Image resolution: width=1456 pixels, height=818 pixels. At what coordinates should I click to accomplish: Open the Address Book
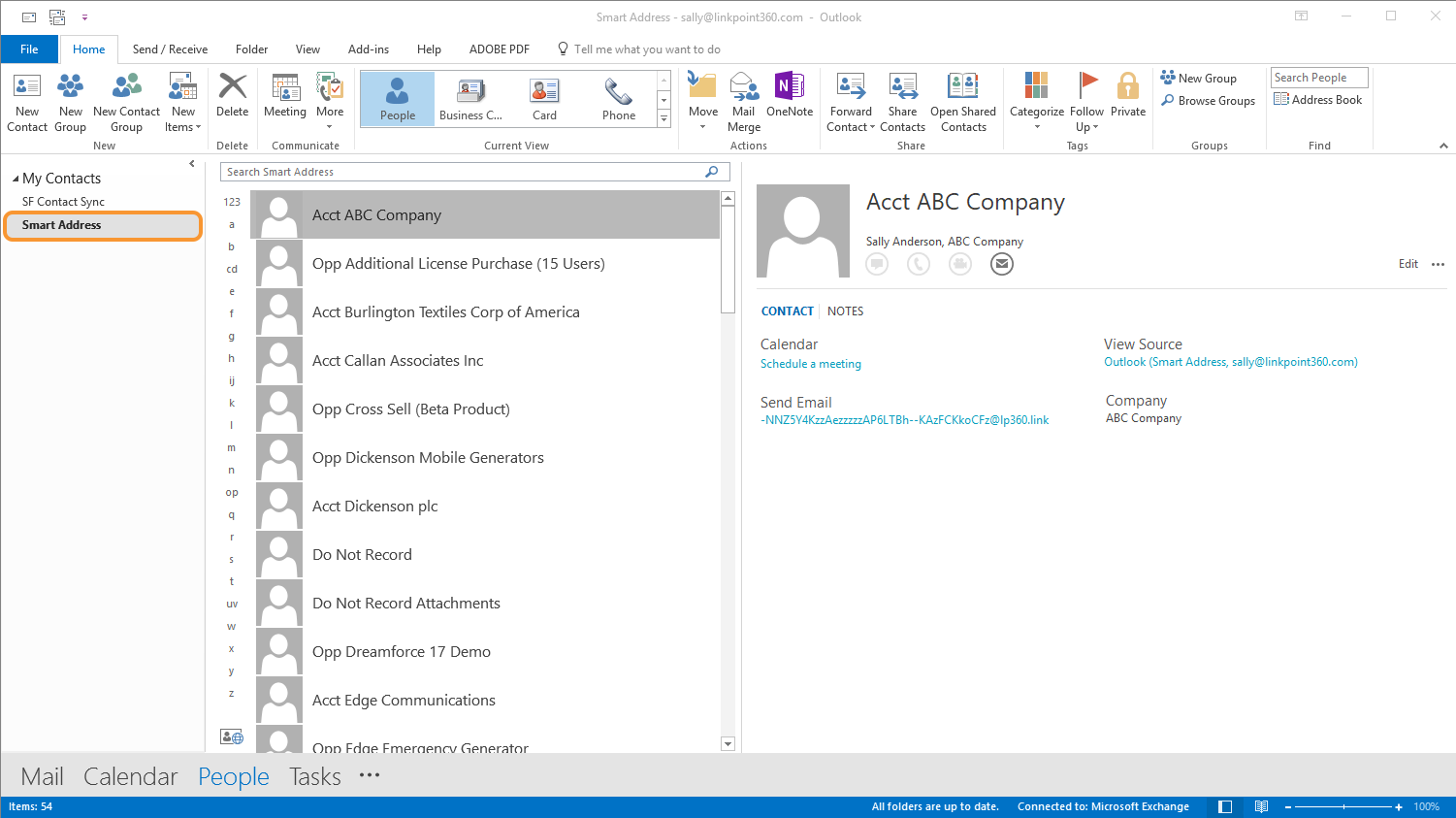1318,100
